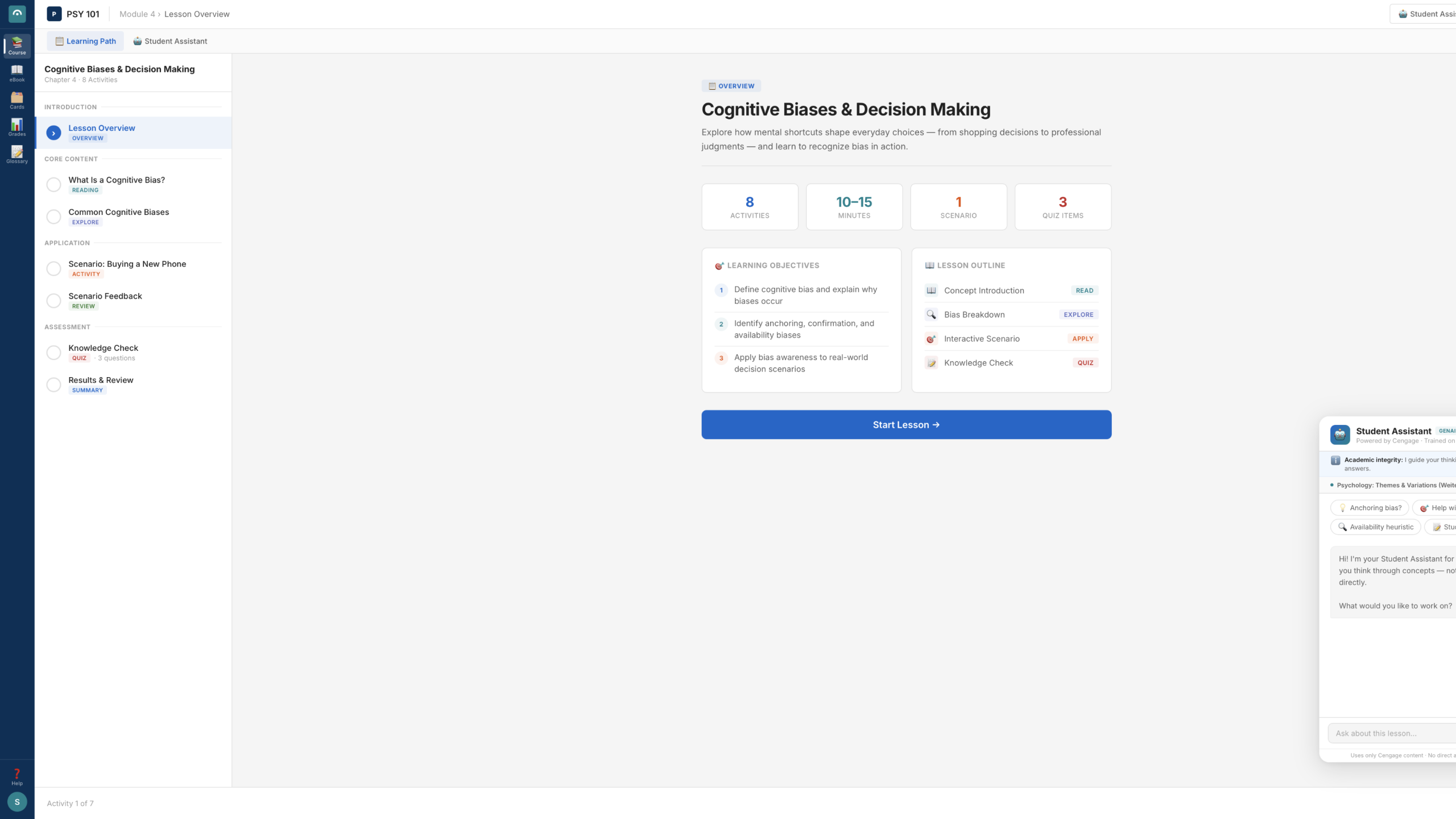The height and width of the screenshot is (819, 1456).
Task: Click the Module 4 breadcrumb
Action: tap(136, 14)
